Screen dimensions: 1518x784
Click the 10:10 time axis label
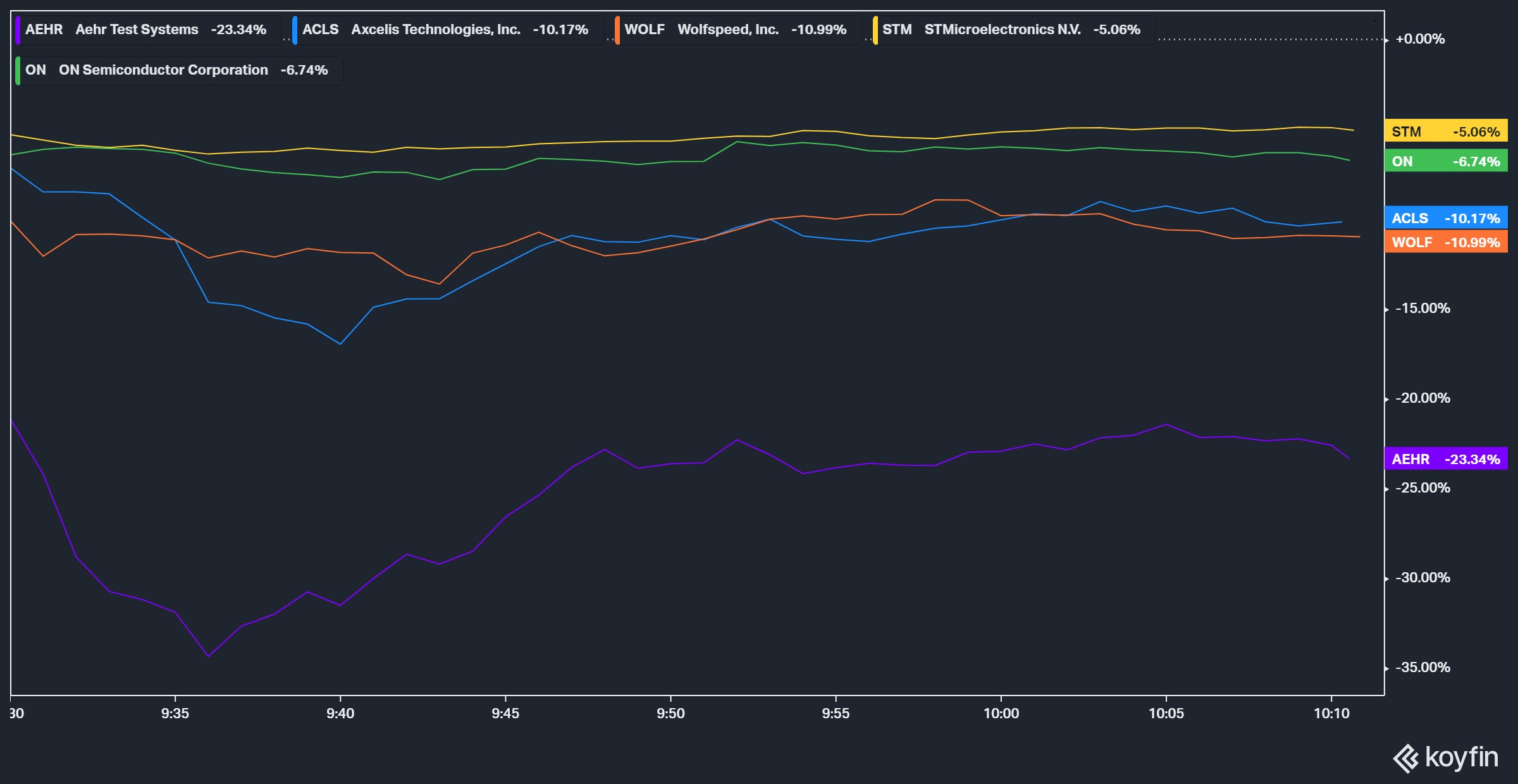tap(1331, 714)
